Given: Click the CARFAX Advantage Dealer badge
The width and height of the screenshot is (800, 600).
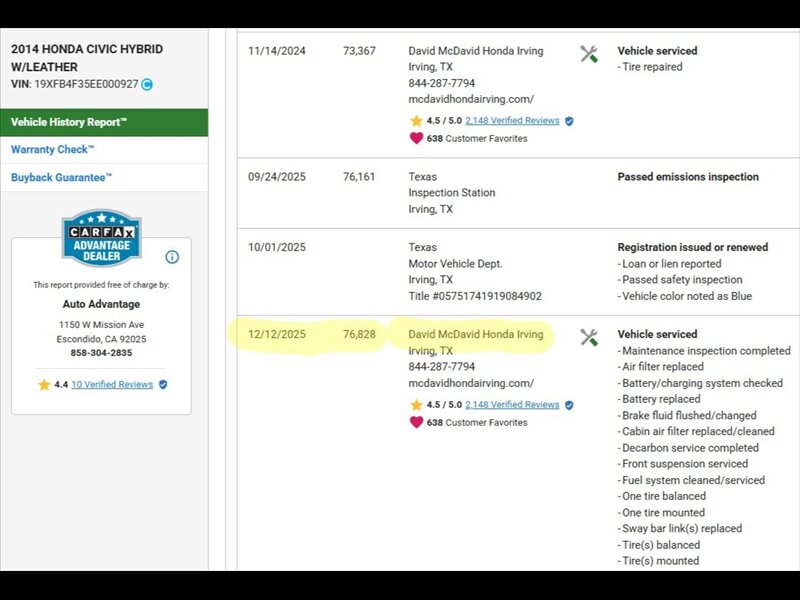Looking at the screenshot, I should [101, 238].
